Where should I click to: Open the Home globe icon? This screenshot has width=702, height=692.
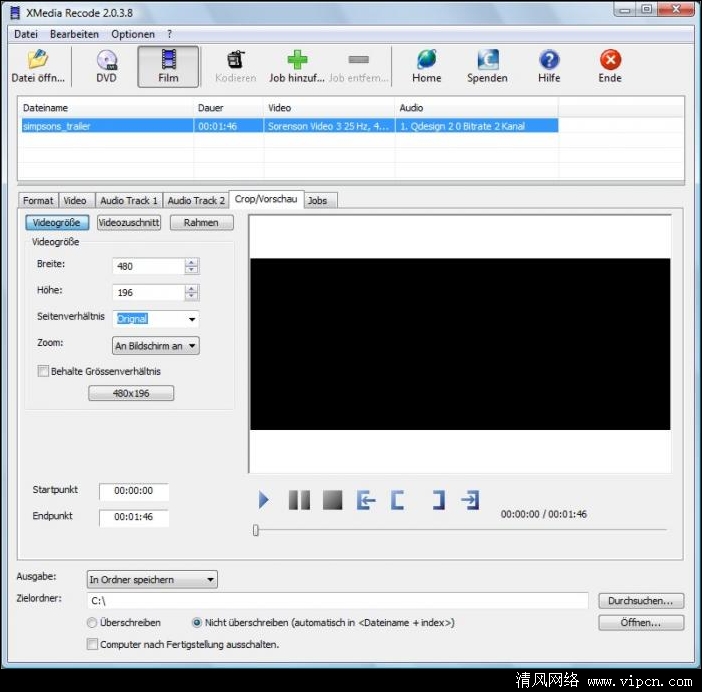(x=426, y=60)
